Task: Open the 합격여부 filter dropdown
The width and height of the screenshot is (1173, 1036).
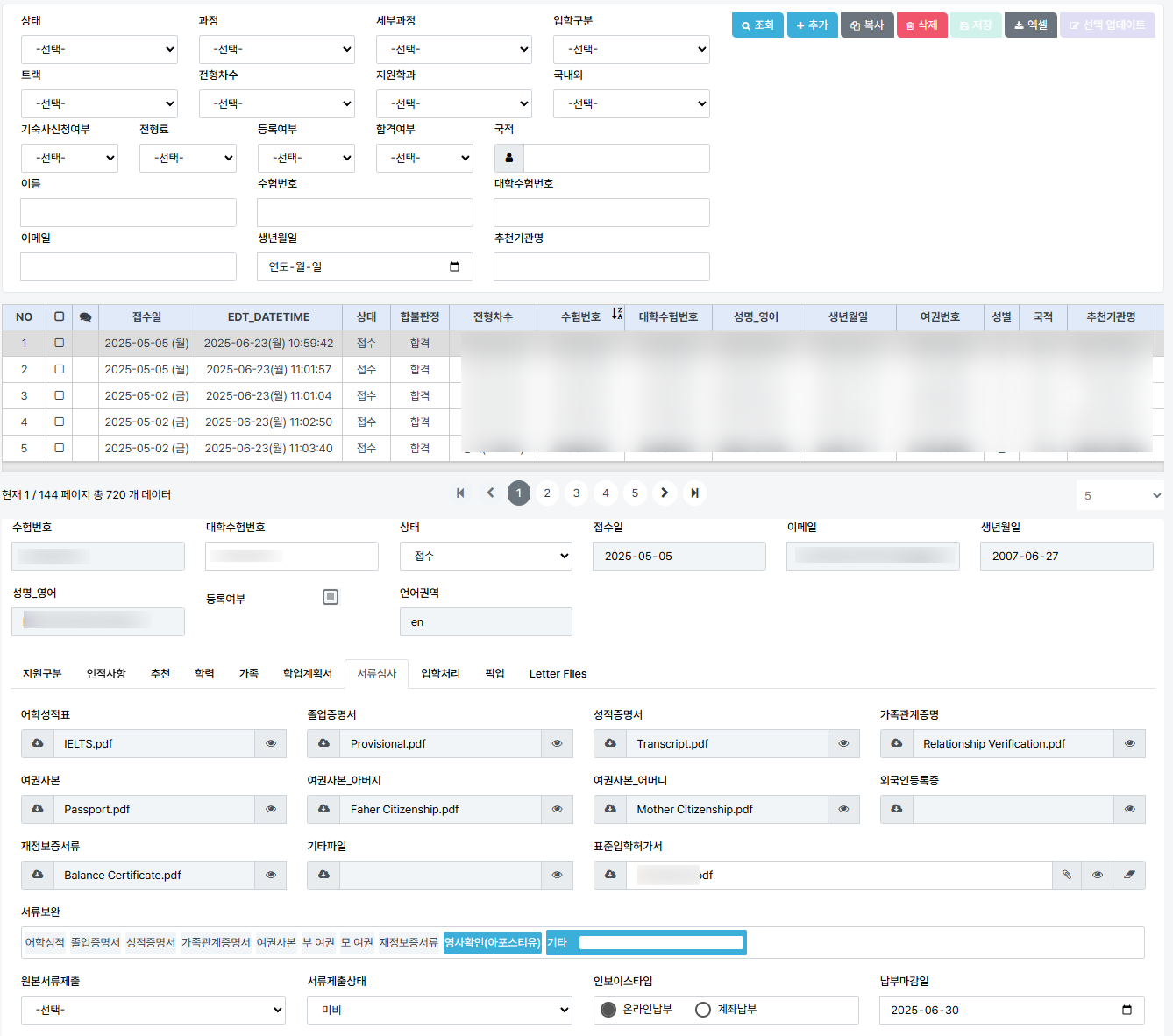Action: pyautogui.click(x=424, y=159)
